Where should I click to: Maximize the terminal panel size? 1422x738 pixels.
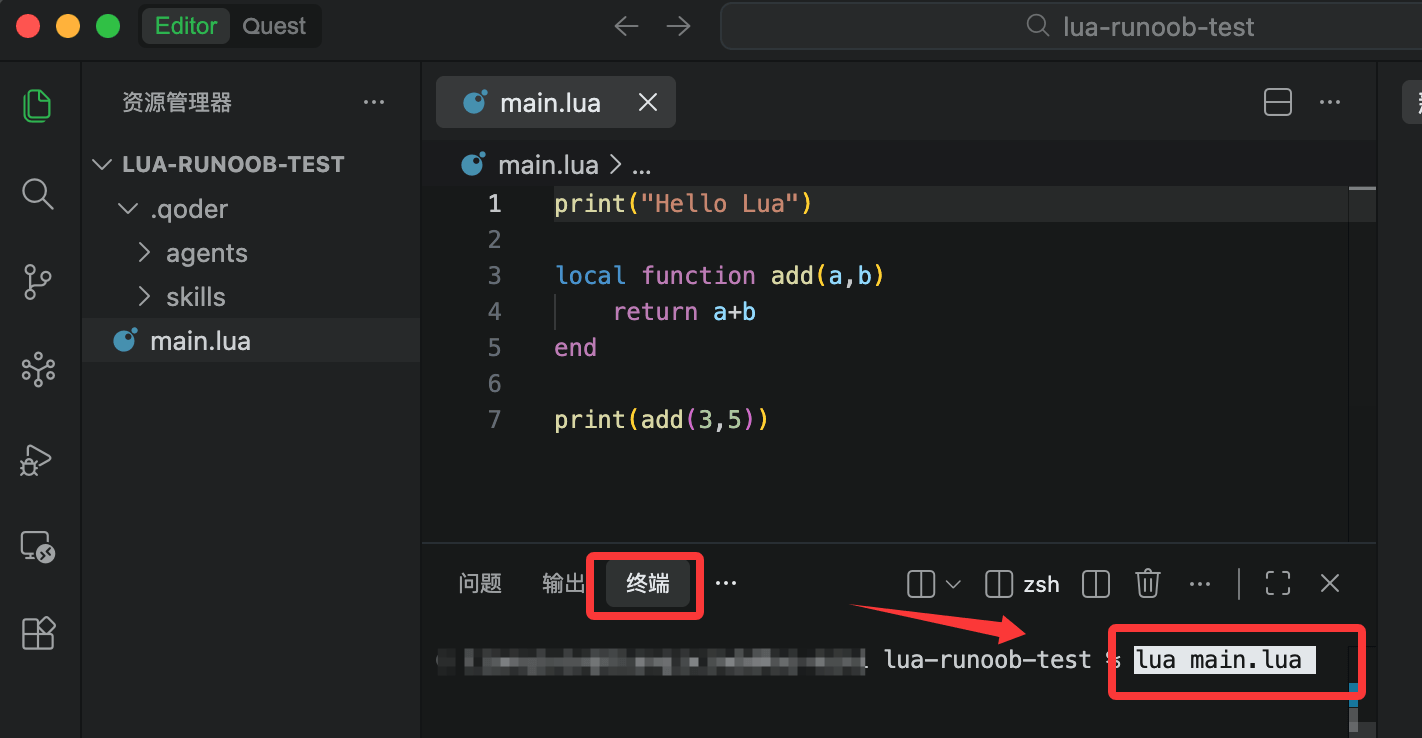[1278, 583]
